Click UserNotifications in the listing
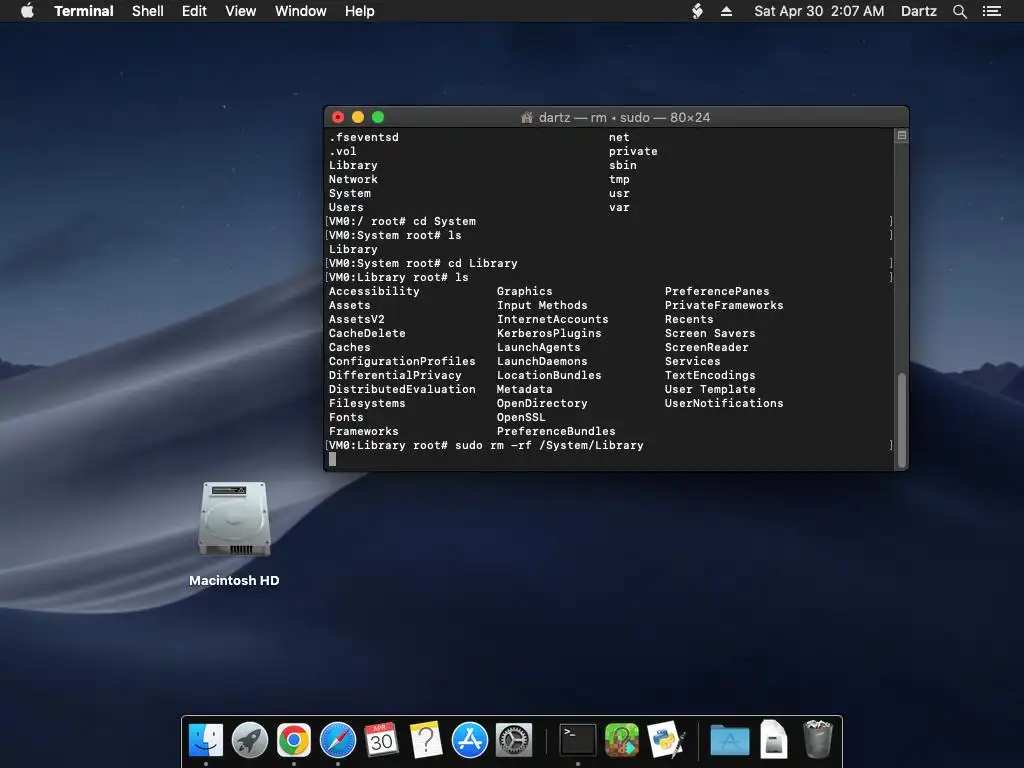 pos(724,403)
